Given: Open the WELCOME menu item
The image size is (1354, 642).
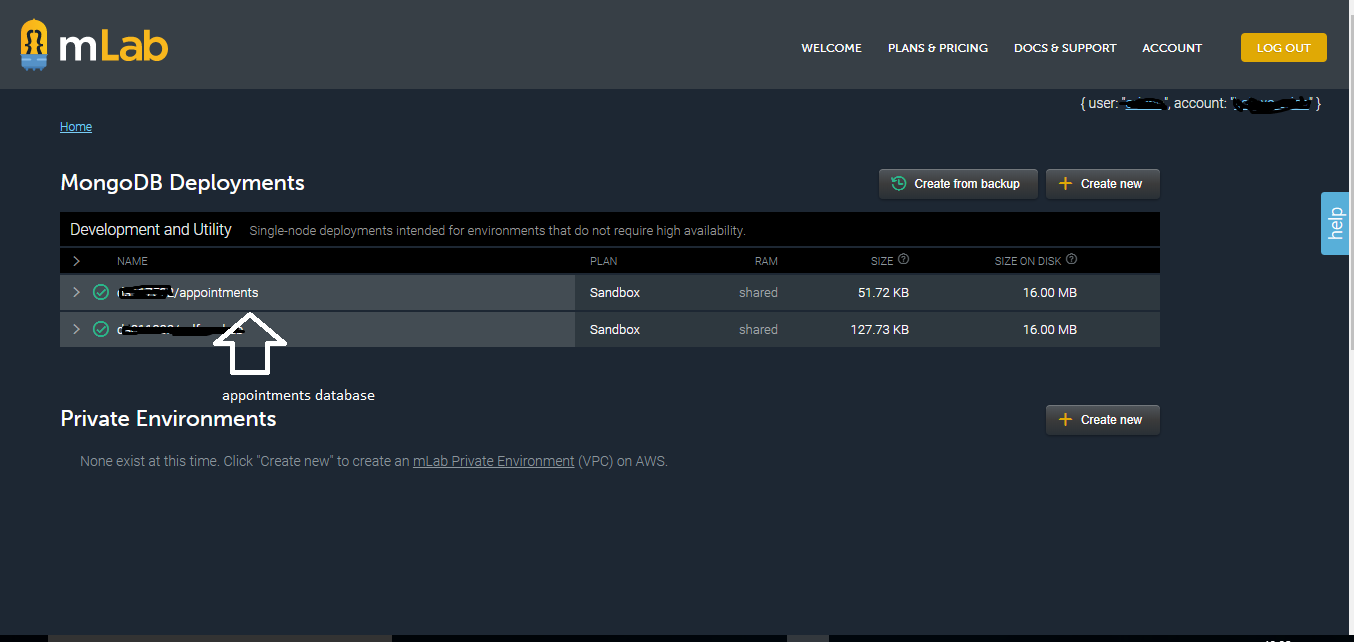Looking at the screenshot, I should coord(831,48).
